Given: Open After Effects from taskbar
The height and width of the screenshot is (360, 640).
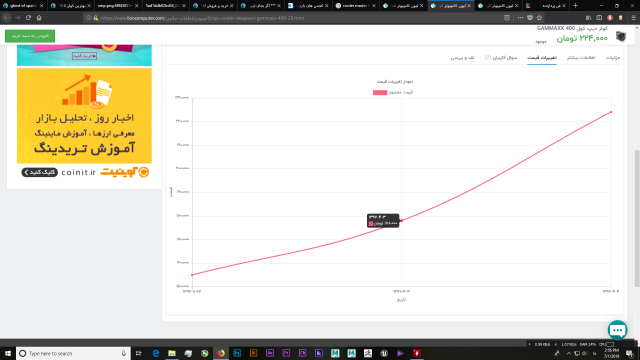Looking at the screenshot, I should [x=270, y=353].
